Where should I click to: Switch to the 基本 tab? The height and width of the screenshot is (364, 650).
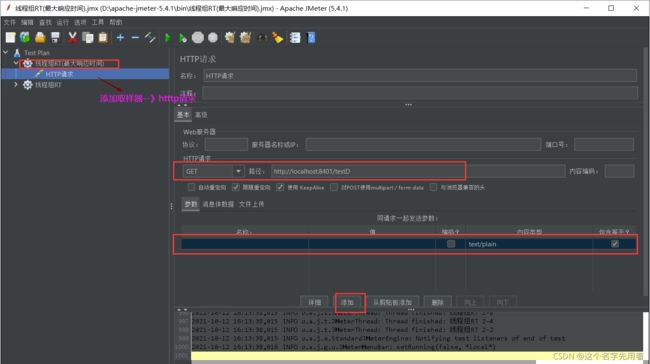[183, 115]
